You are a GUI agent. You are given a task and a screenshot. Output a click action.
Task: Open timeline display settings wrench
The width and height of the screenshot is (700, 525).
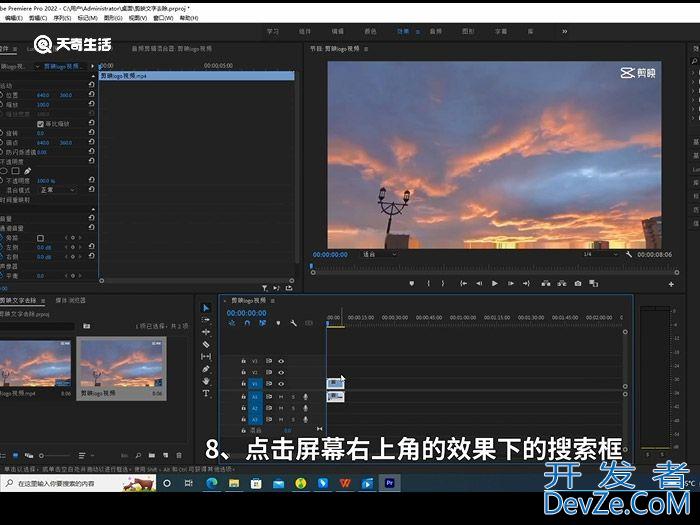(293, 323)
